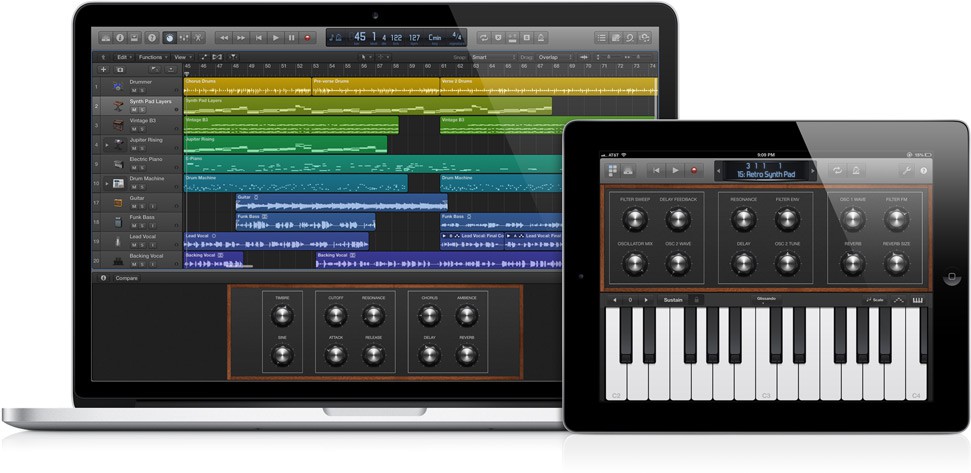Select the Drummer track drum kit icon
The height and width of the screenshot is (473, 971).
click(118, 87)
